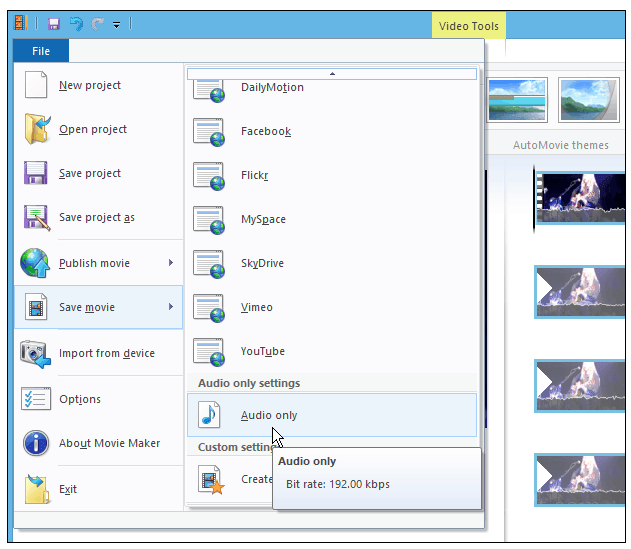Select Save movie menu entry

pyautogui.click(x=99, y=307)
